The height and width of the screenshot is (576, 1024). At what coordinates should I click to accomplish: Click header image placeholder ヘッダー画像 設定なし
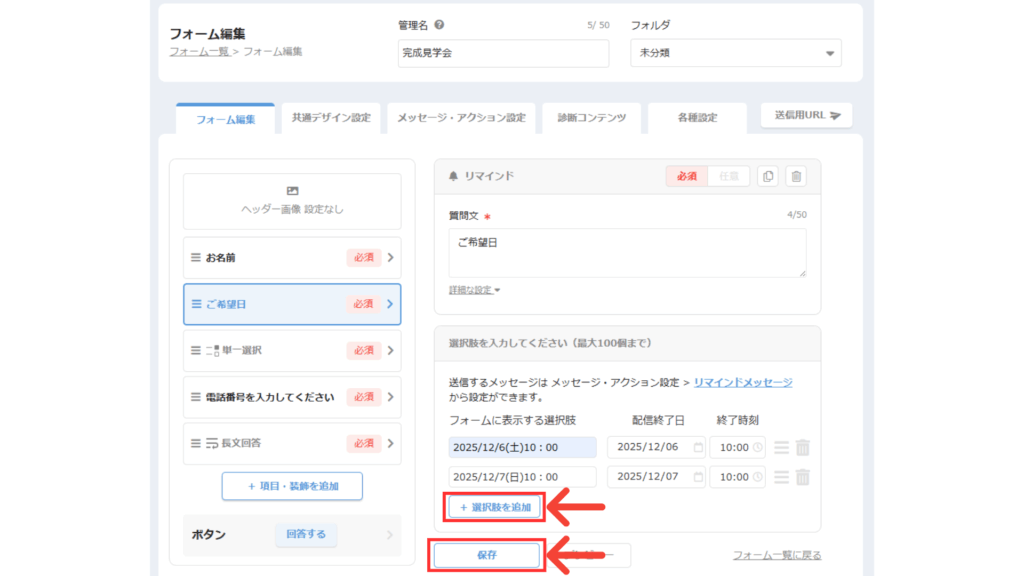(x=292, y=201)
